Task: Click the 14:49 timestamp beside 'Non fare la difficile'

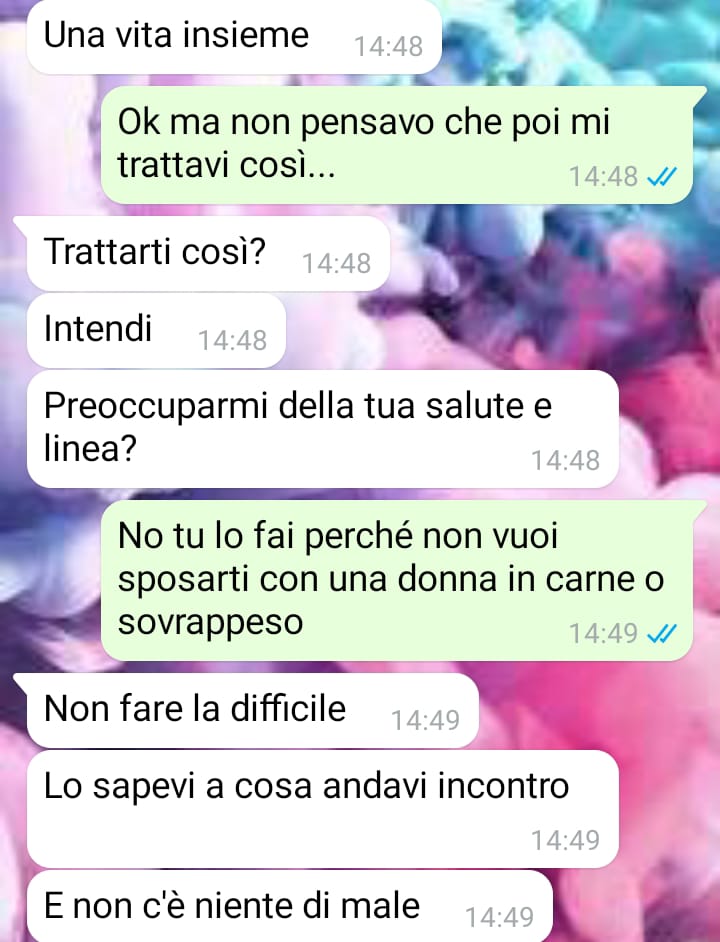Action: 426,720
